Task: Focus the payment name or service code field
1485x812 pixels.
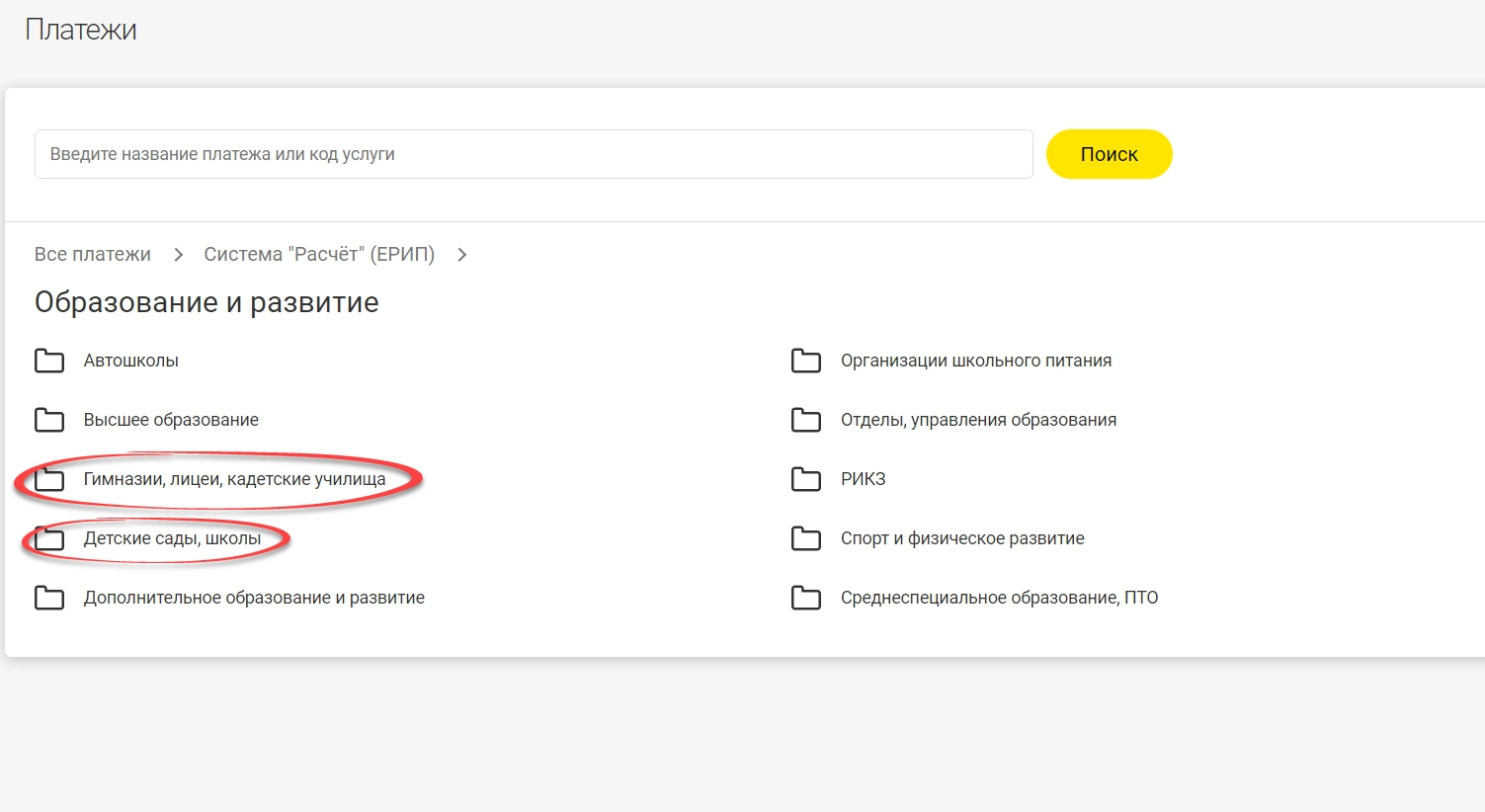Action: coord(534,154)
